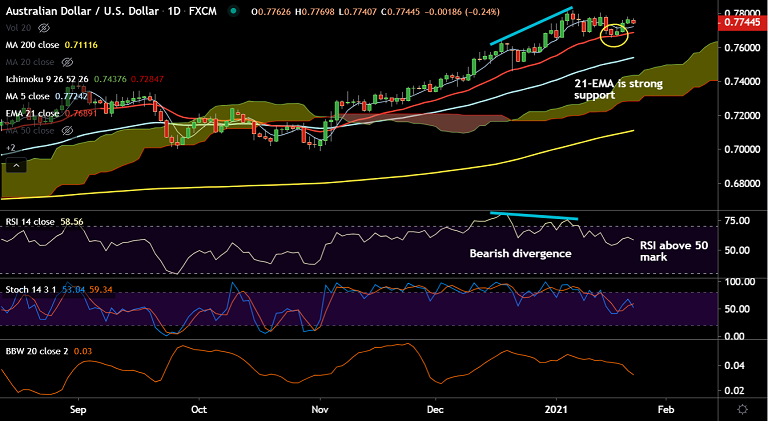Select the 'RSI above 50 mark' annotation
The width and height of the screenshot is (768, 421).
click(x=674, y=251)
